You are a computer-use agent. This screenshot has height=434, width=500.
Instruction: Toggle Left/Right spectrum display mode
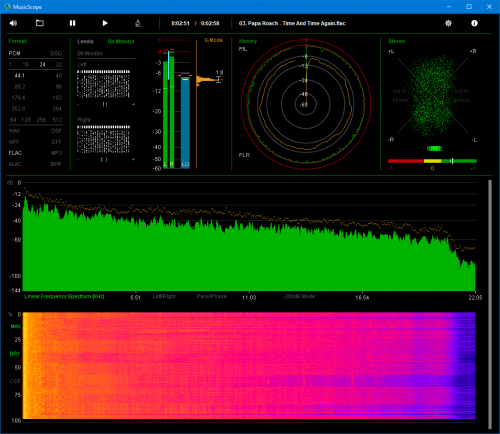(164, 296)
